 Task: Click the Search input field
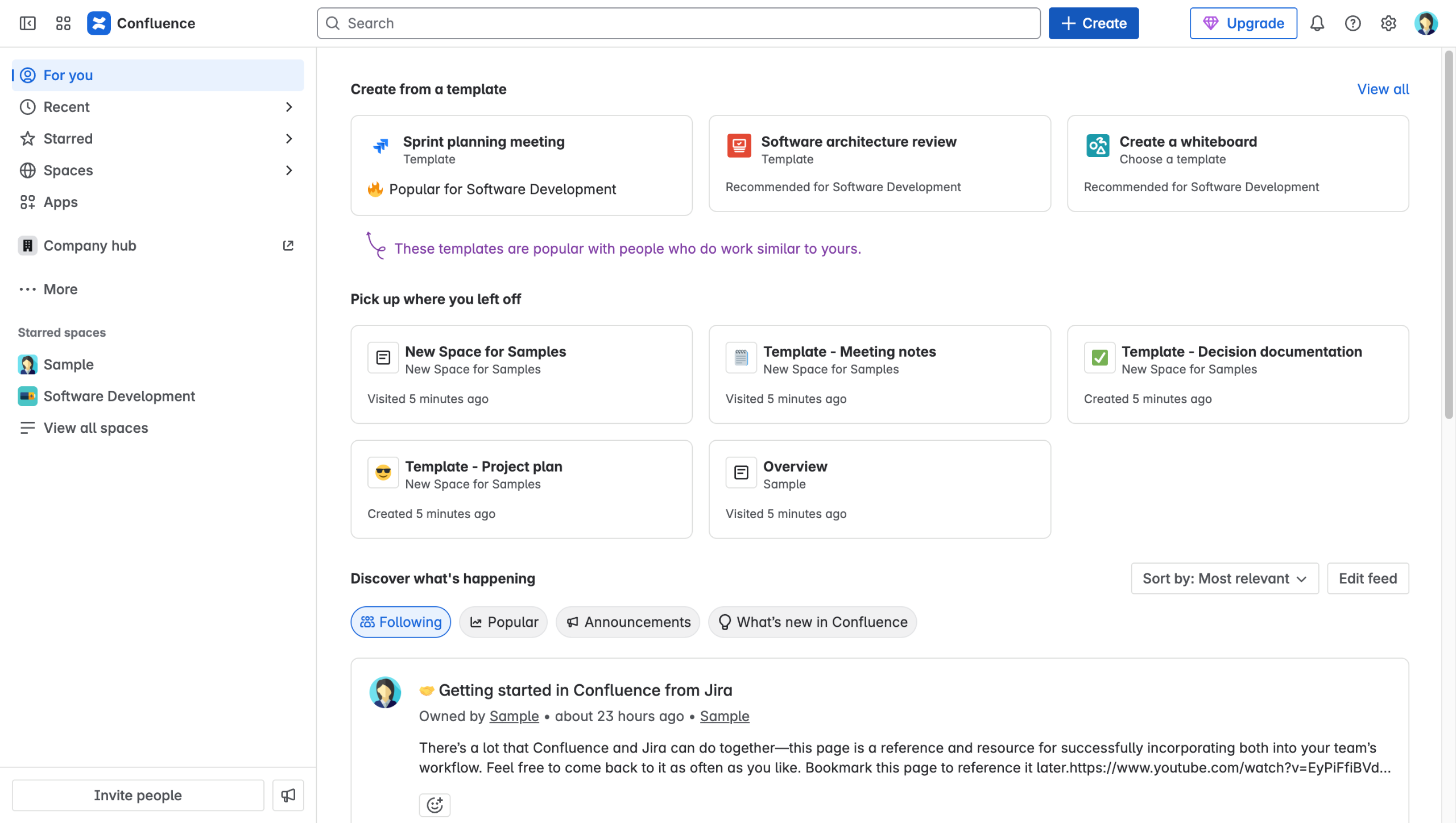pyautogui.click(x=678, y=23)
